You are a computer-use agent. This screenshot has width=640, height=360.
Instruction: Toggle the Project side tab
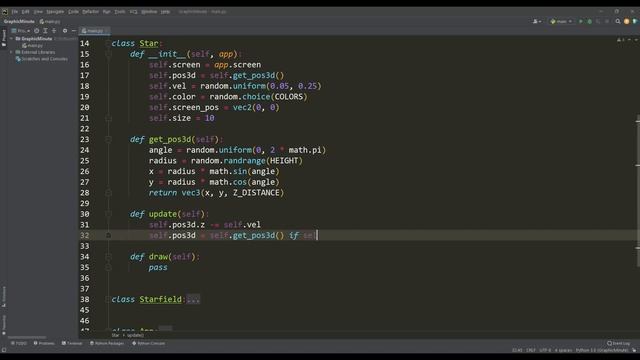4,38
